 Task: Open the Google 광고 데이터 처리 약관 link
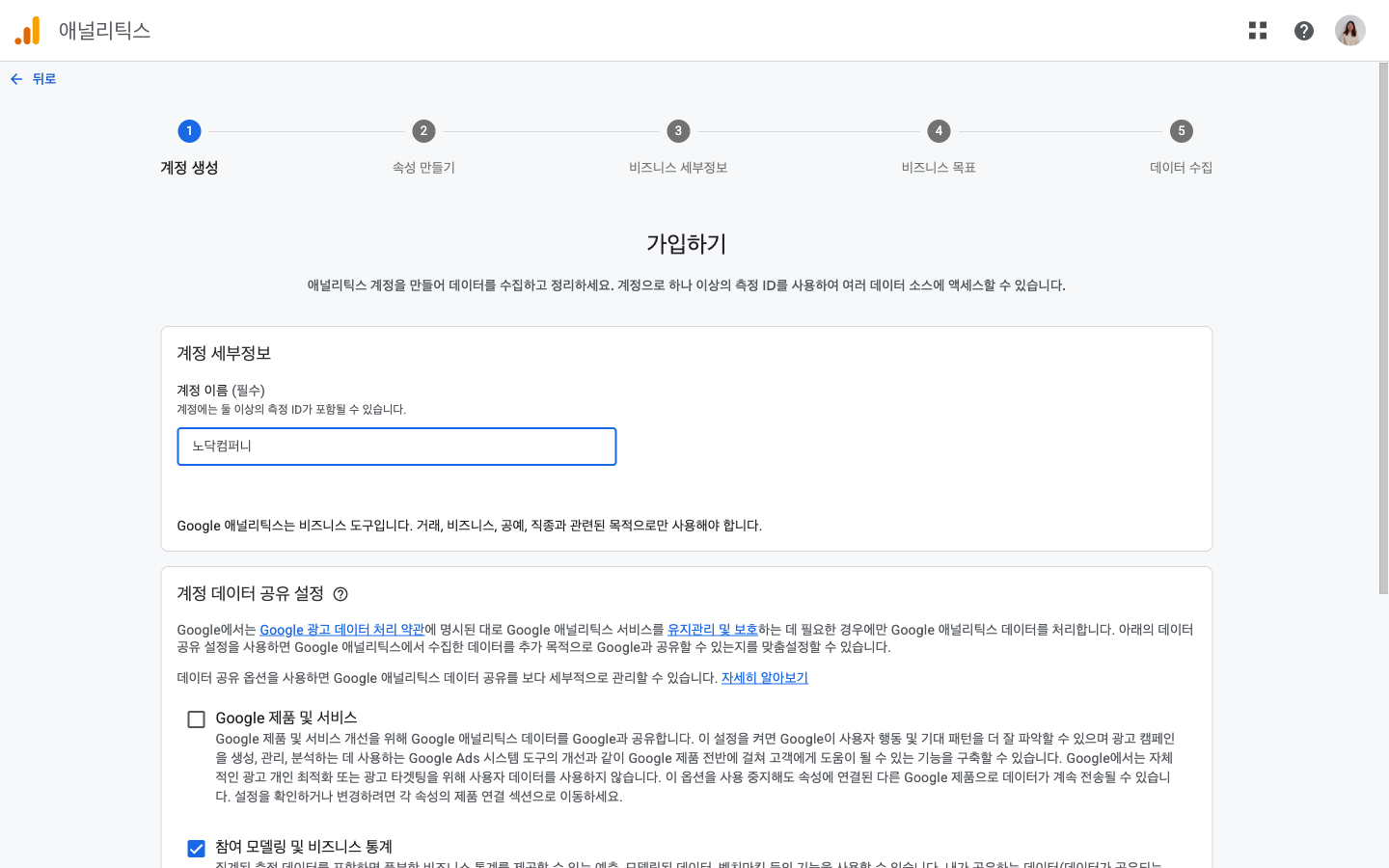(x=342, y=630)
